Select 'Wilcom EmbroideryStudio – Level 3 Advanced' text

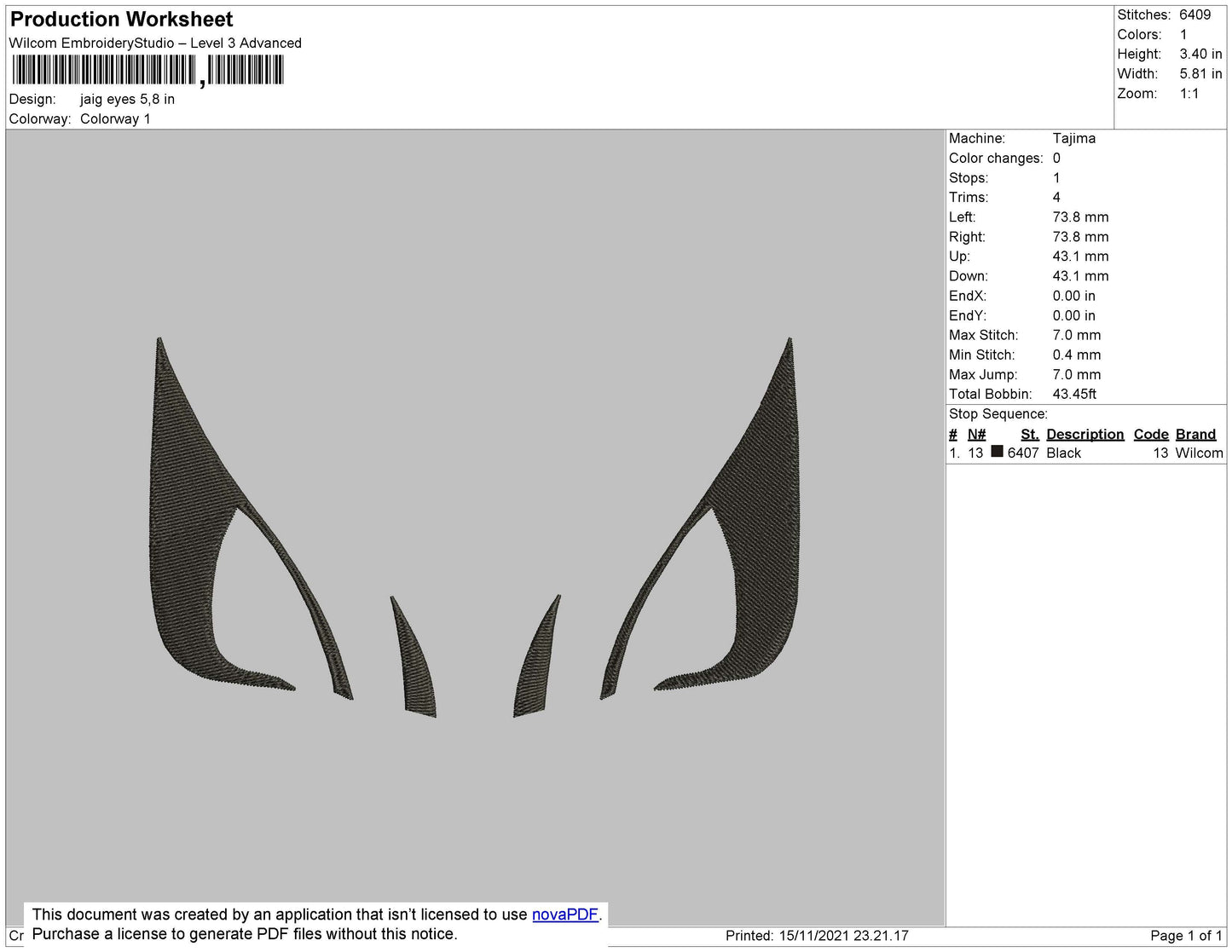[155, 43]
